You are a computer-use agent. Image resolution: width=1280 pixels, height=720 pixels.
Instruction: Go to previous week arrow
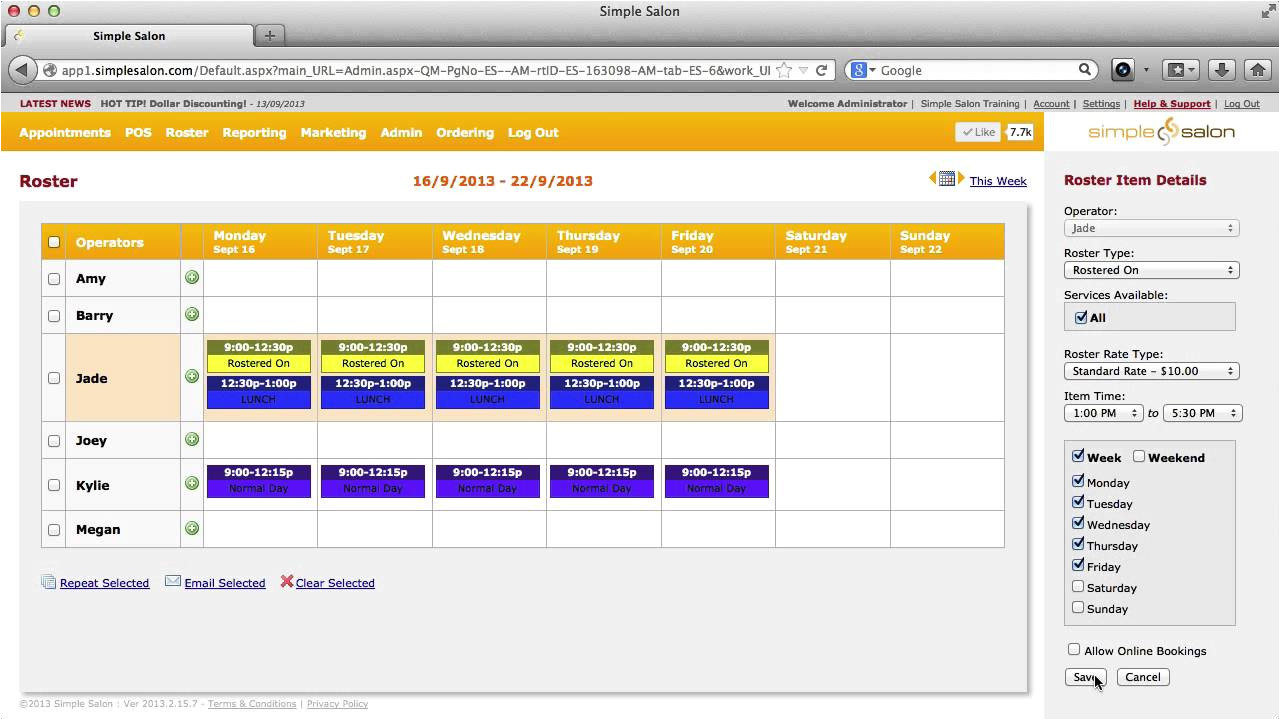[x=932, y=178]
